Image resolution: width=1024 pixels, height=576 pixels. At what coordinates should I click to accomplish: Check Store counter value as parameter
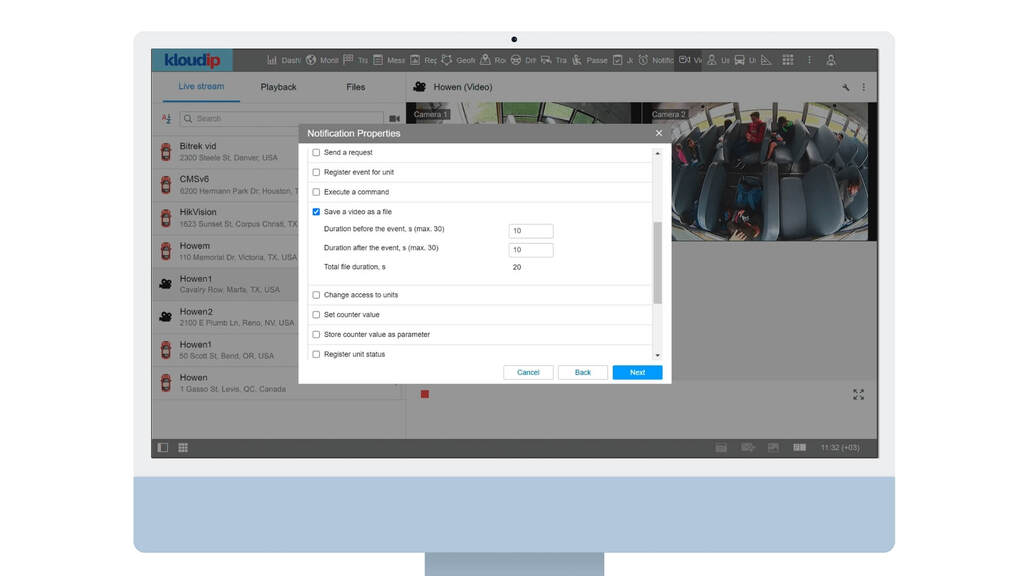(x=316, y=334)
